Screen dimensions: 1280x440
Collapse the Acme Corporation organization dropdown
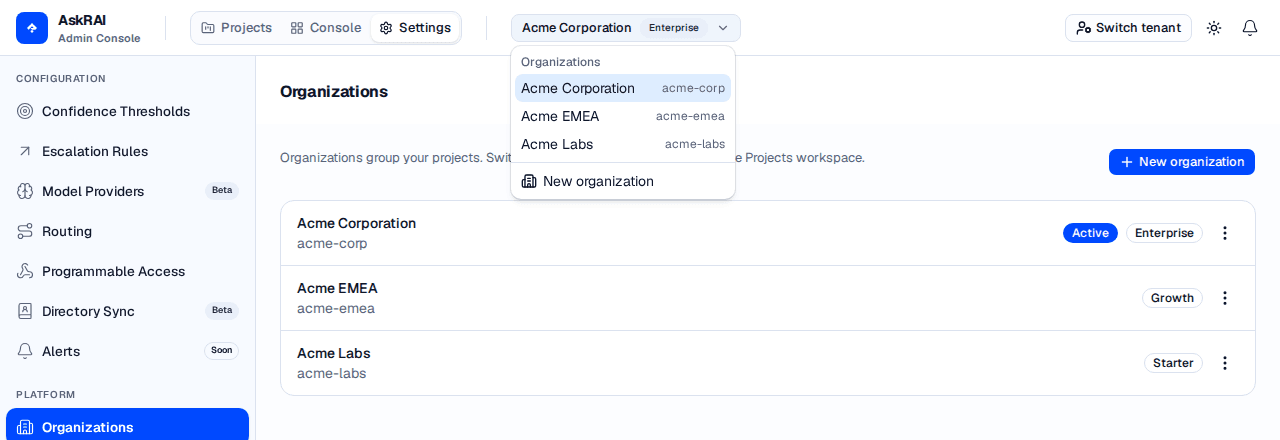click(626, 28)
